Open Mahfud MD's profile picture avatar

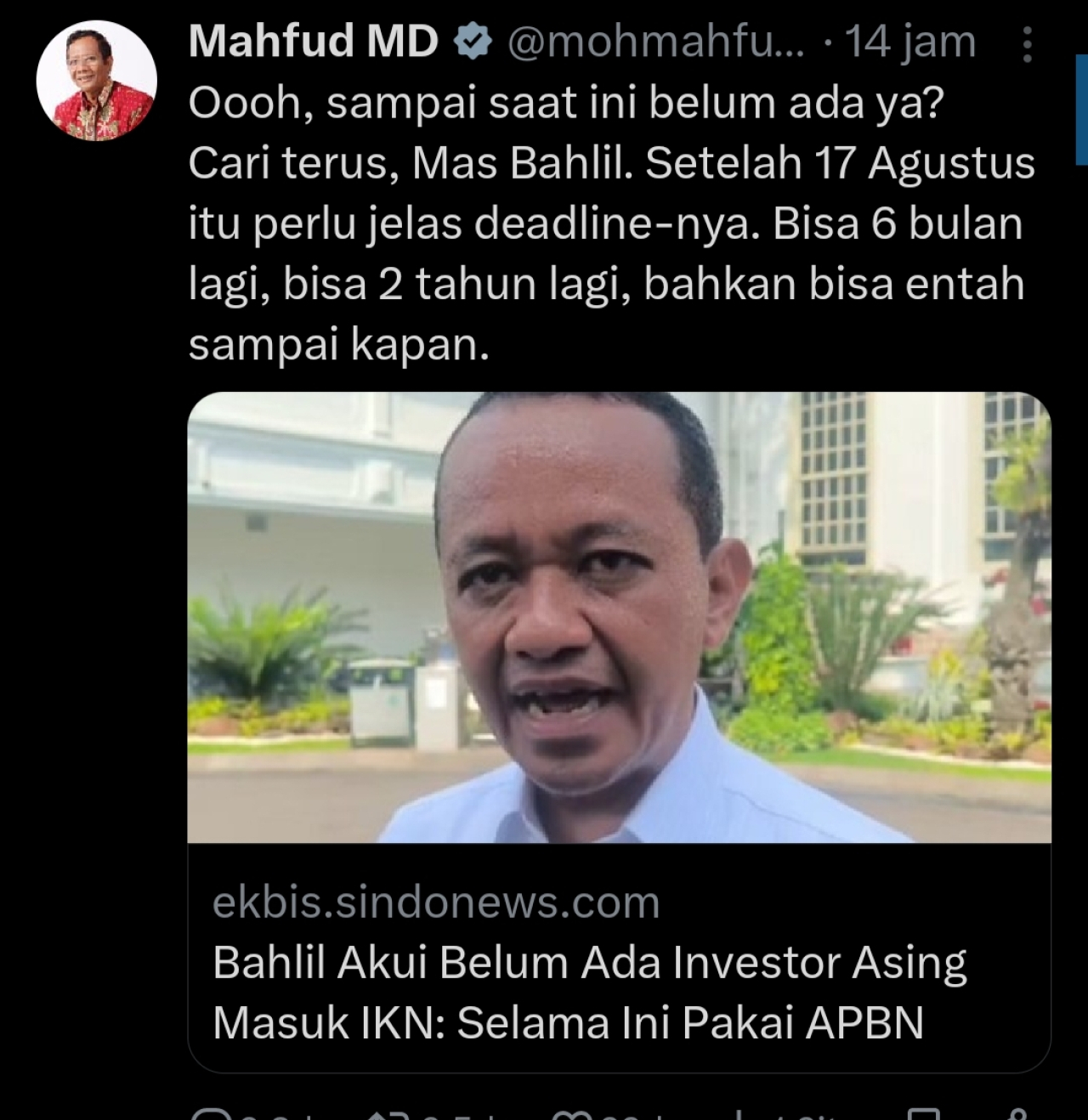96,81
